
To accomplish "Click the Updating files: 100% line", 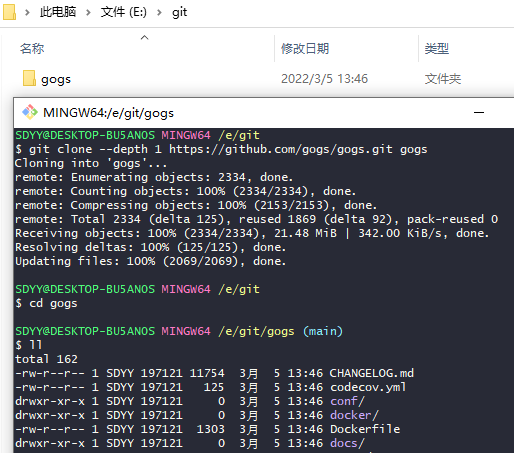I will pos(150,261).
